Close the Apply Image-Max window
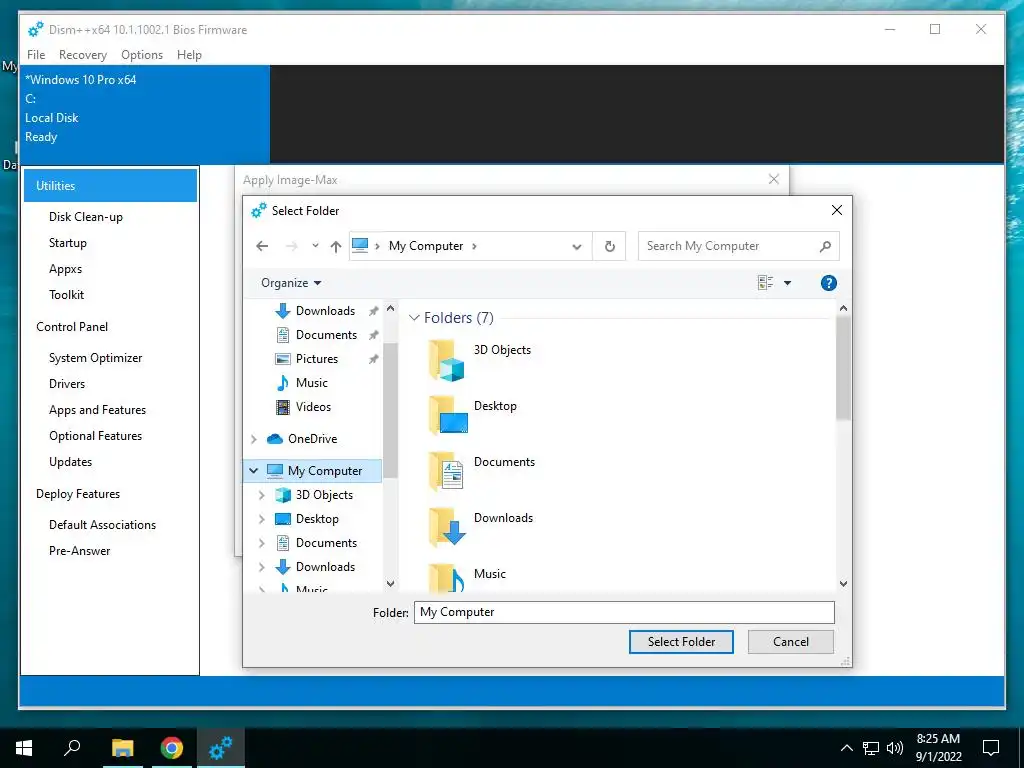1024x768 pixels. coord(774,179)
